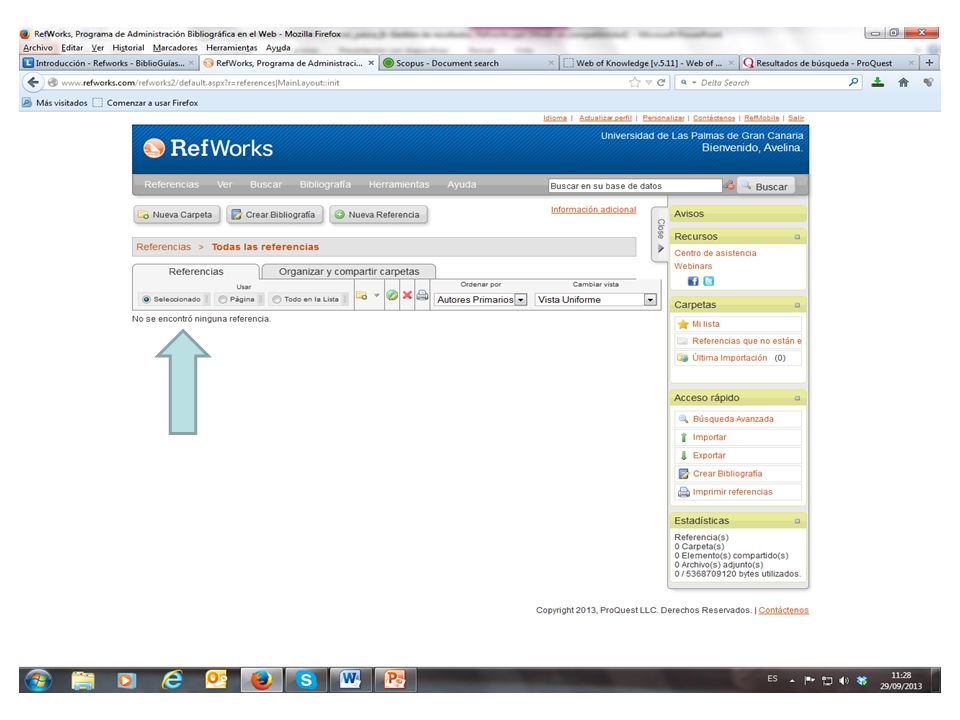This screenshot has height=720, width=960.
Task: Click in Buscar en su base de datos field
Action: 635,186
